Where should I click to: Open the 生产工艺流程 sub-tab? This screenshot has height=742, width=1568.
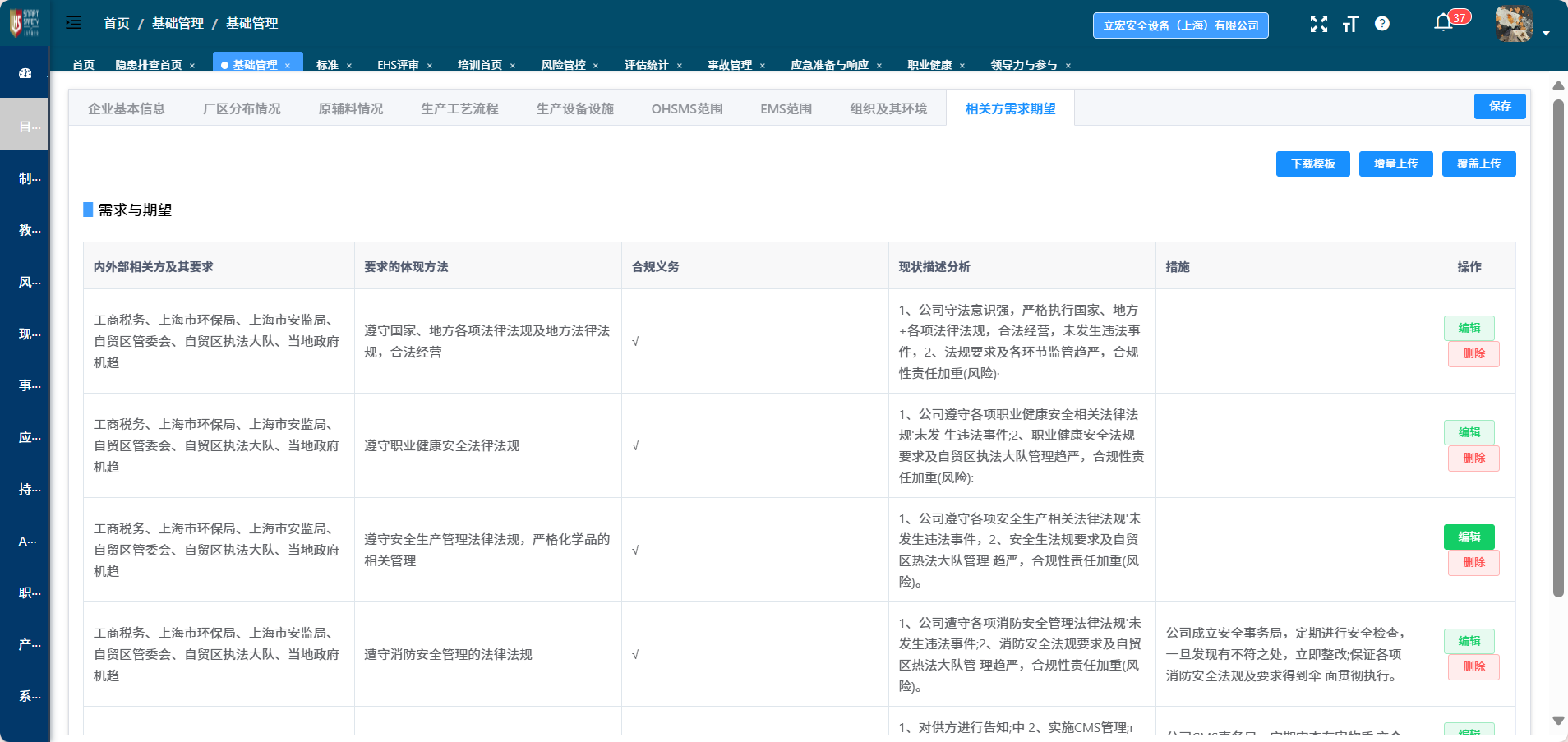pos(459,108)
